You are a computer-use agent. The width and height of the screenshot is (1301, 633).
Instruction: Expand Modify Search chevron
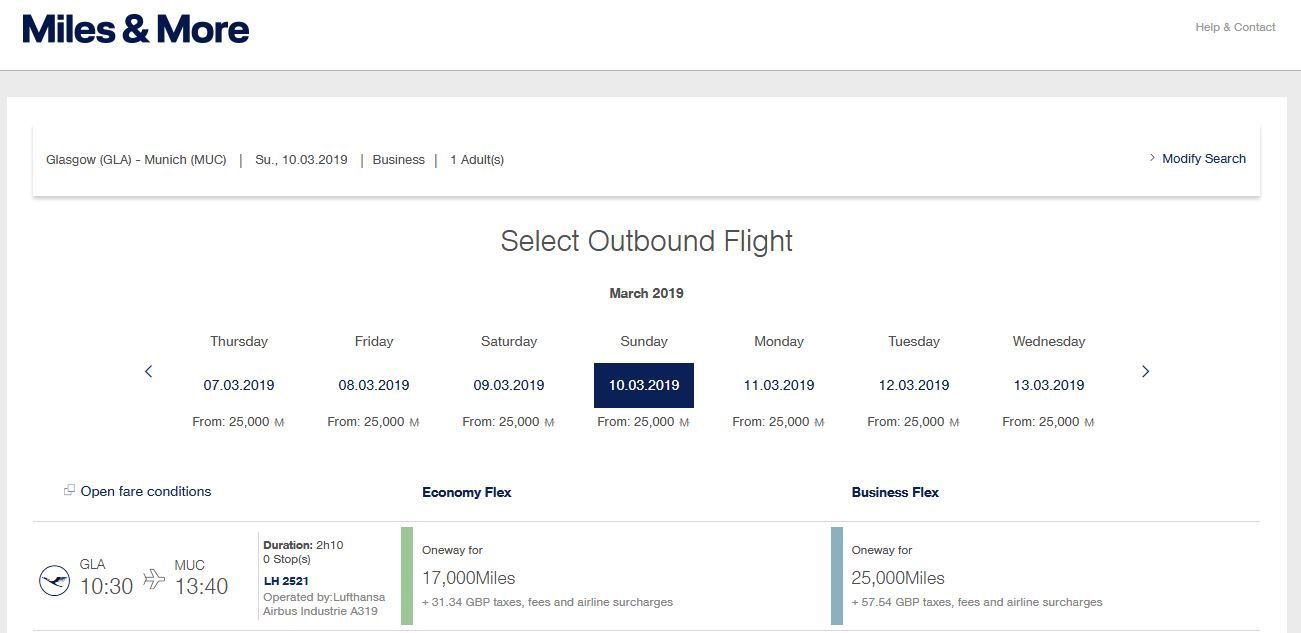pos(1152,158)
